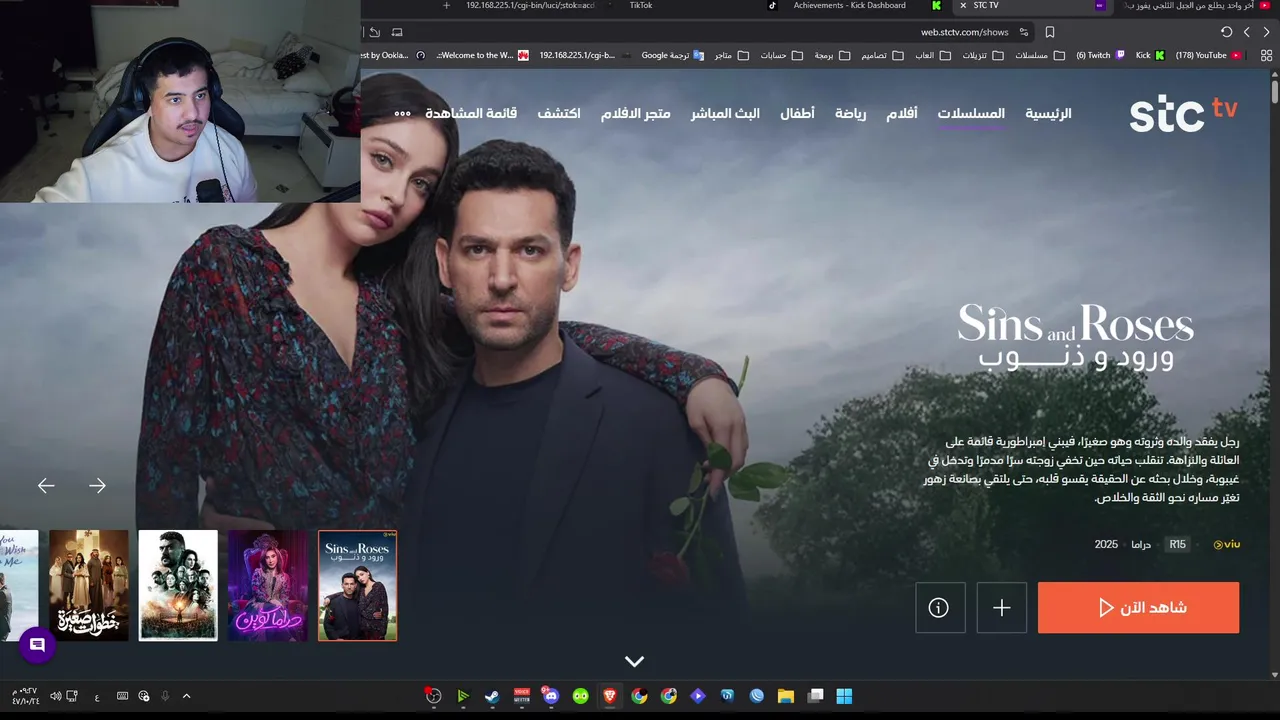The width and height of the screenshot is (1280, 720).
Task: Open Steam from the taskbar
Action: point(492,696)
